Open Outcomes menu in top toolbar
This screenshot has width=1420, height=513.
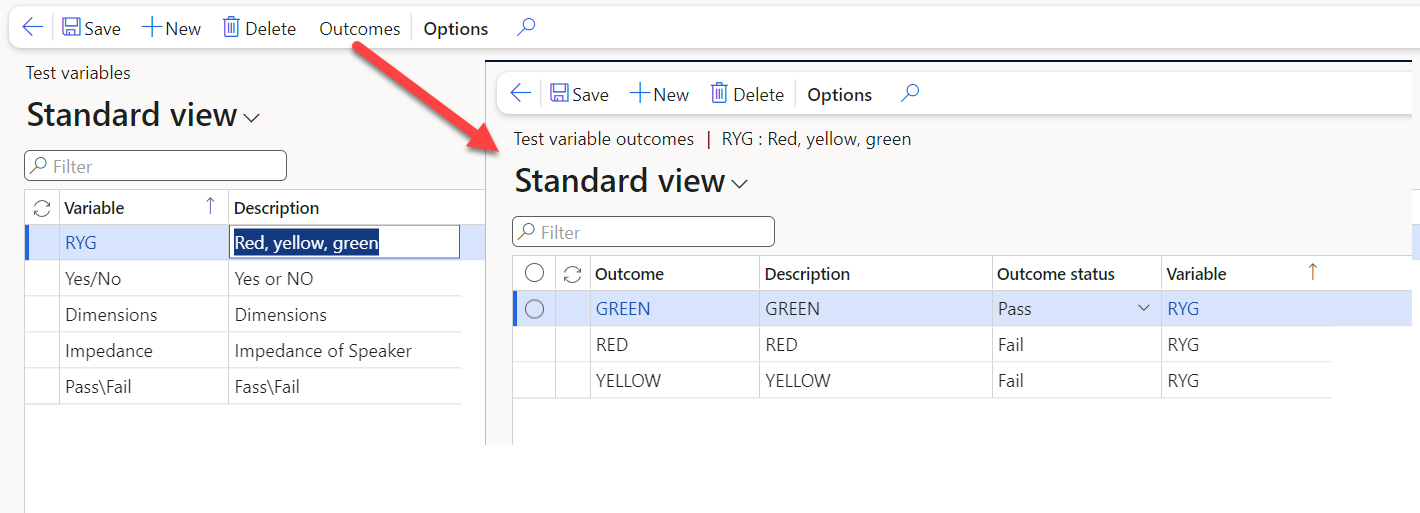click(x=360, y=29)
